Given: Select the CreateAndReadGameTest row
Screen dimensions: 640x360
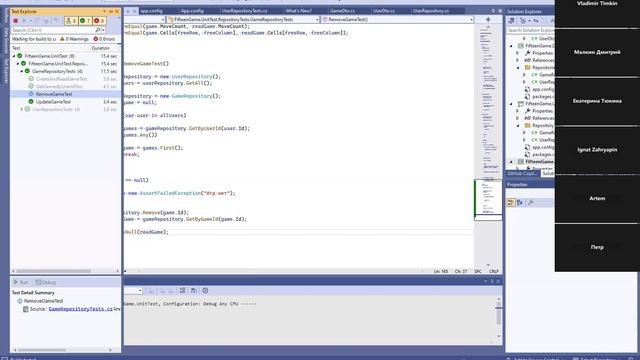Looking at the screenshot, I should [x=65, y=79].
